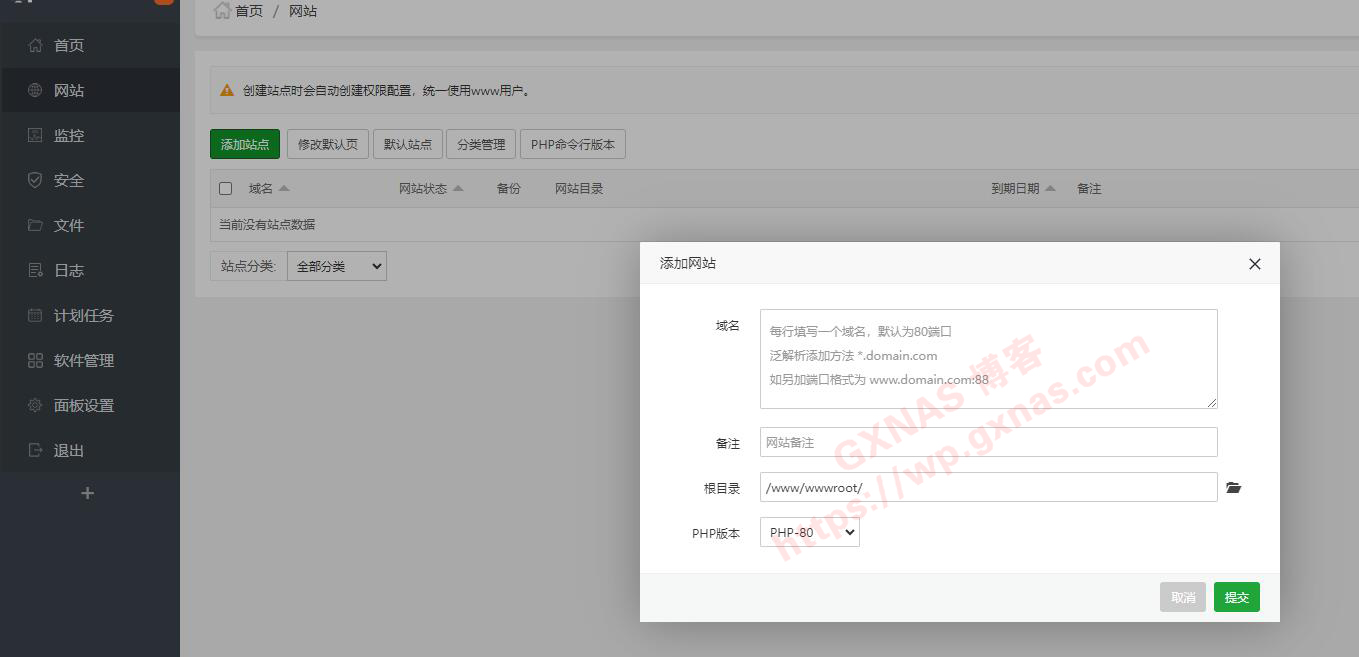Close the 添加网站 dialog
The width and height of the screenshot is (1359, 657).
[x=1254, y=264]
